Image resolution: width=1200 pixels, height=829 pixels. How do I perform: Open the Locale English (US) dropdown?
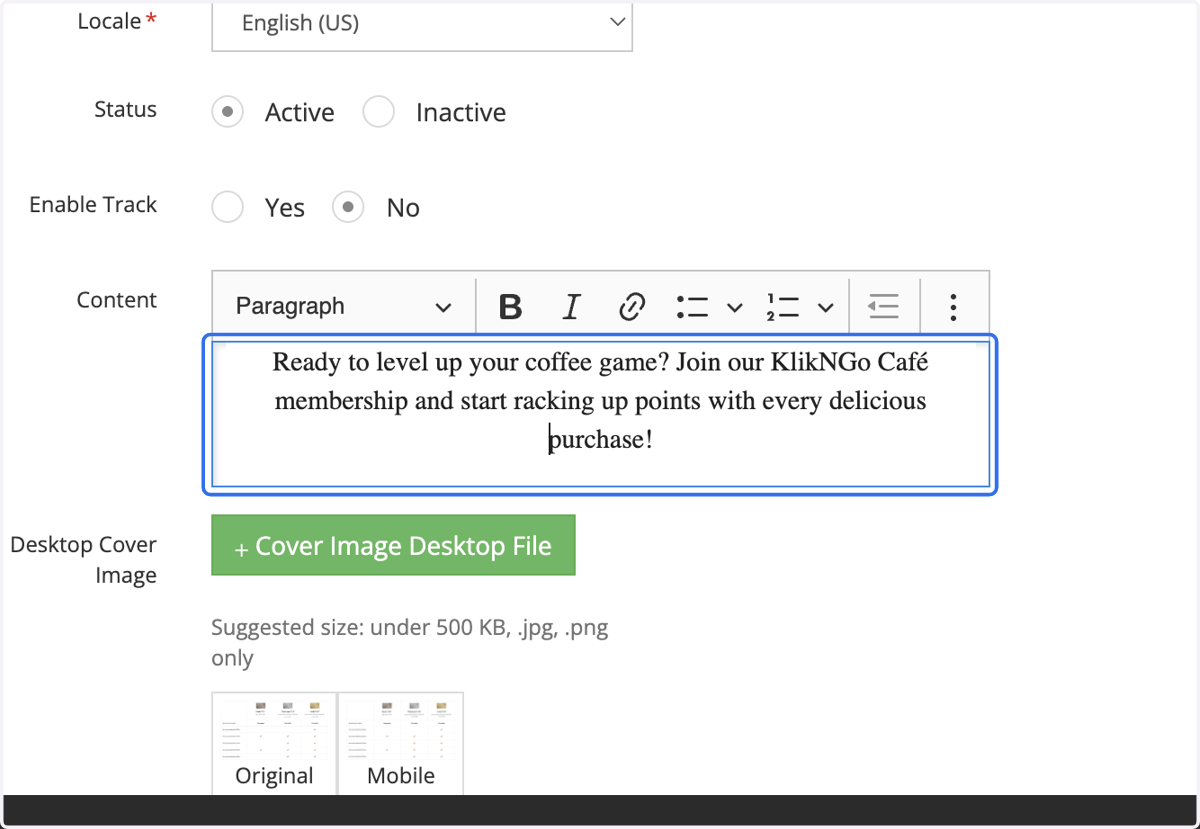click(x=422, y=23)
